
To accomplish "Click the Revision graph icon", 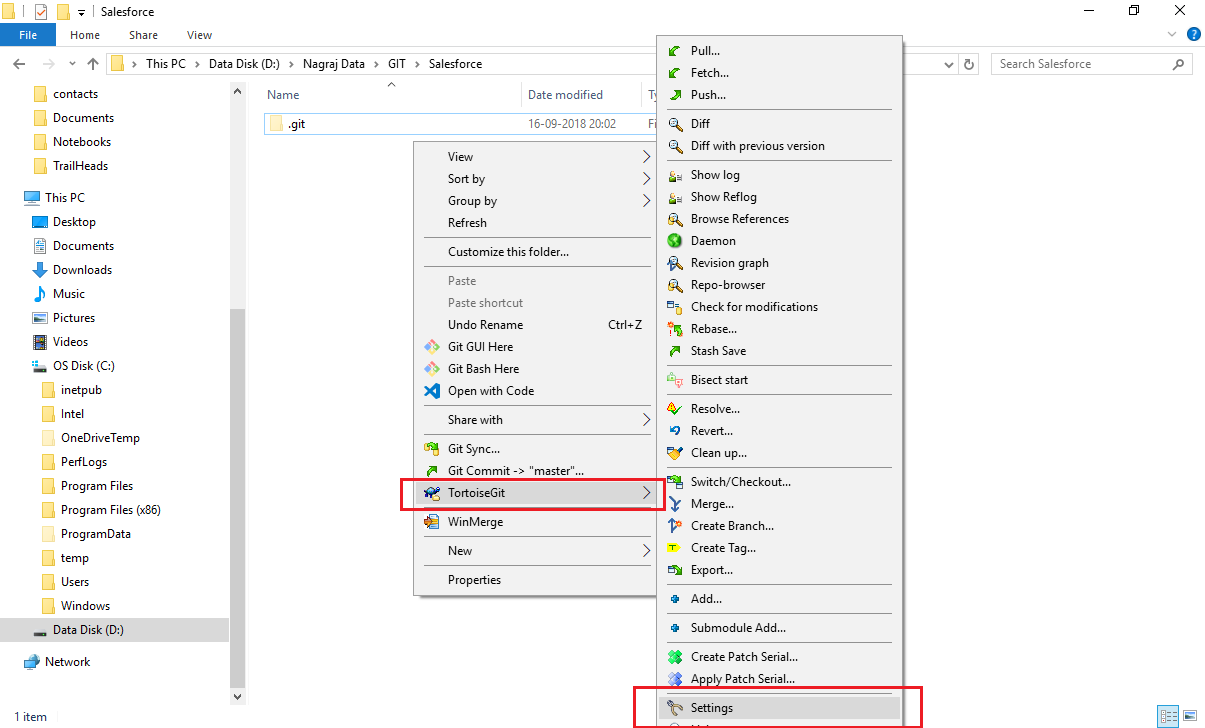I will click(675, 263).
